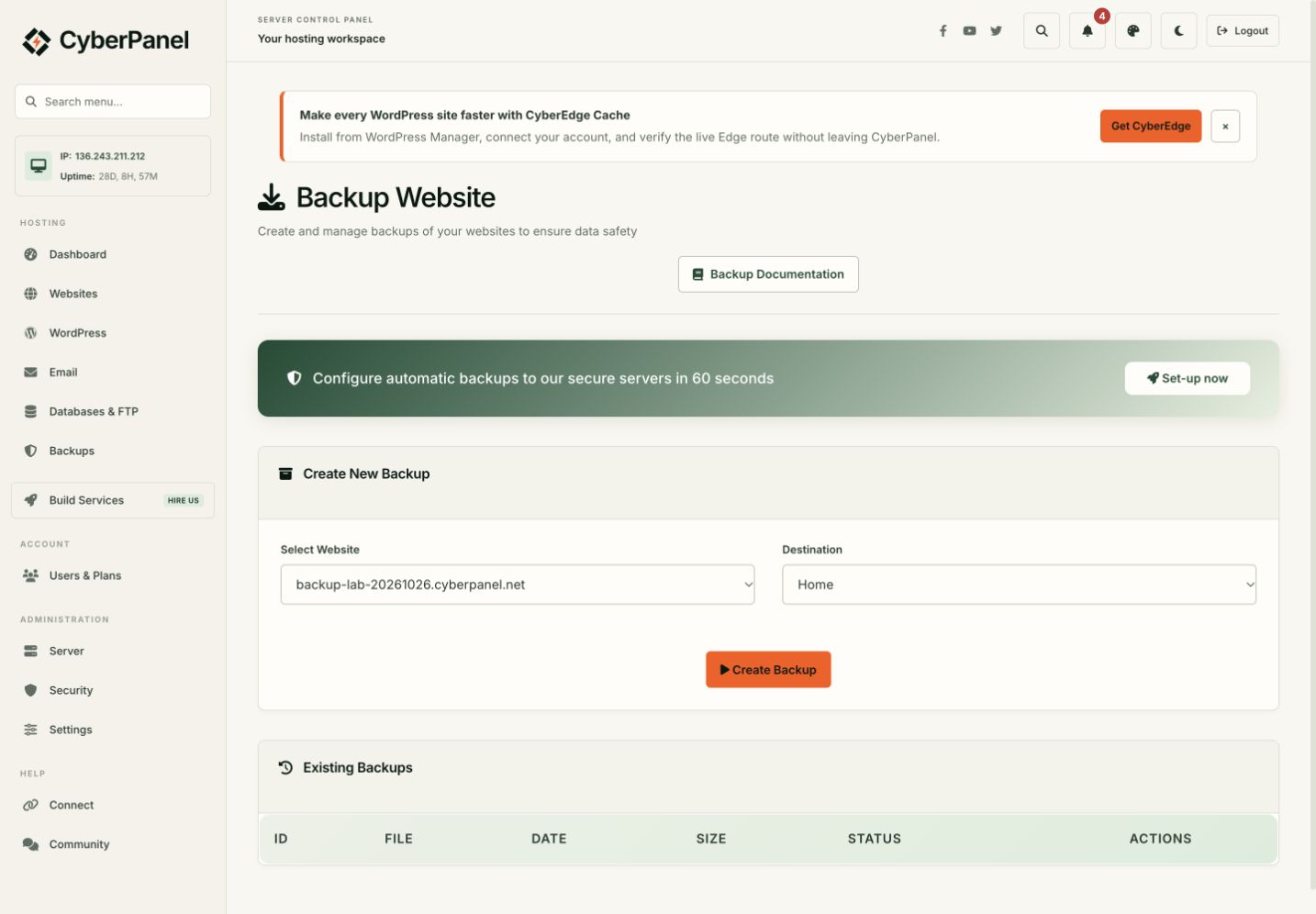Click the Settings sliders icon

pyautogui.click(x=30, y=730)
